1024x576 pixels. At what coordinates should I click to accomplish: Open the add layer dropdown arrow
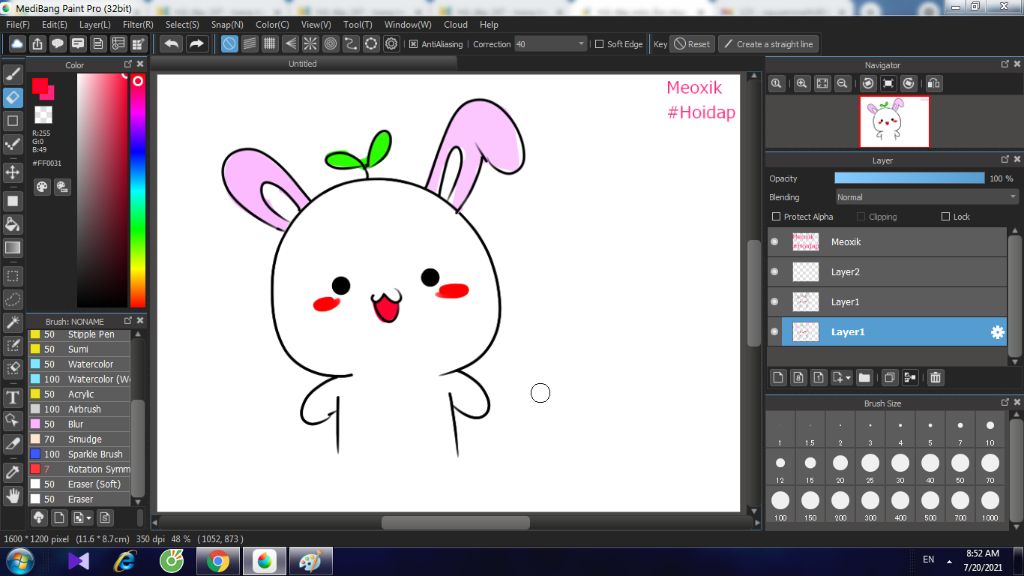848,378
